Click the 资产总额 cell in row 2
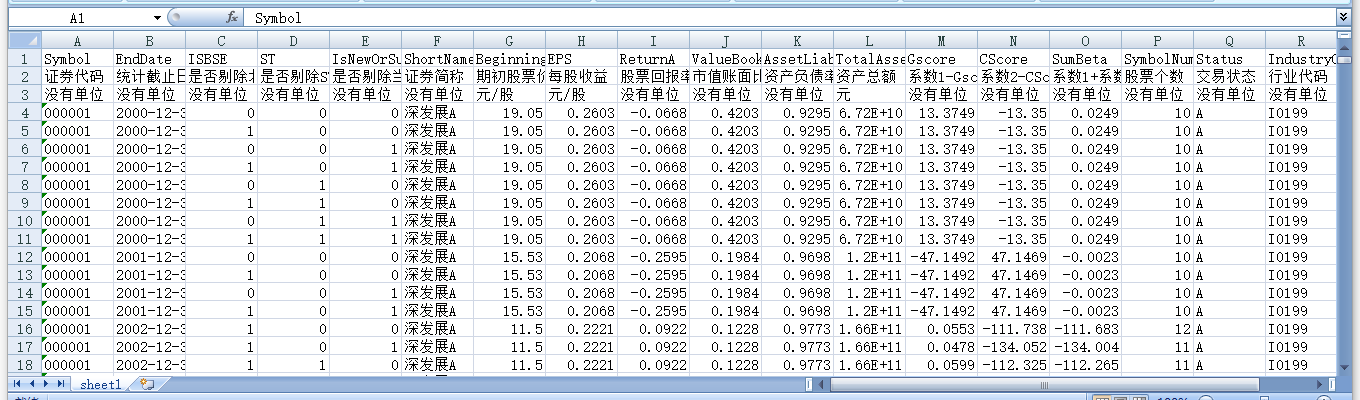1360x400 pixels. pos(869,77)
